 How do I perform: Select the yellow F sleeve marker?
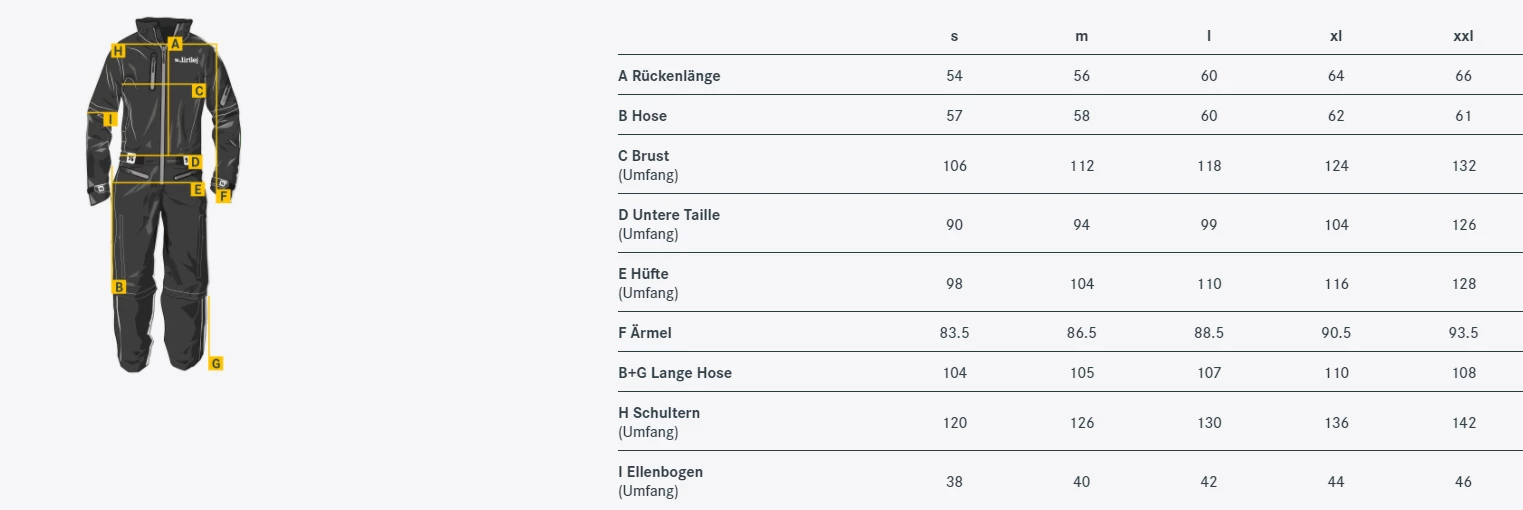(x=224, y=196)
